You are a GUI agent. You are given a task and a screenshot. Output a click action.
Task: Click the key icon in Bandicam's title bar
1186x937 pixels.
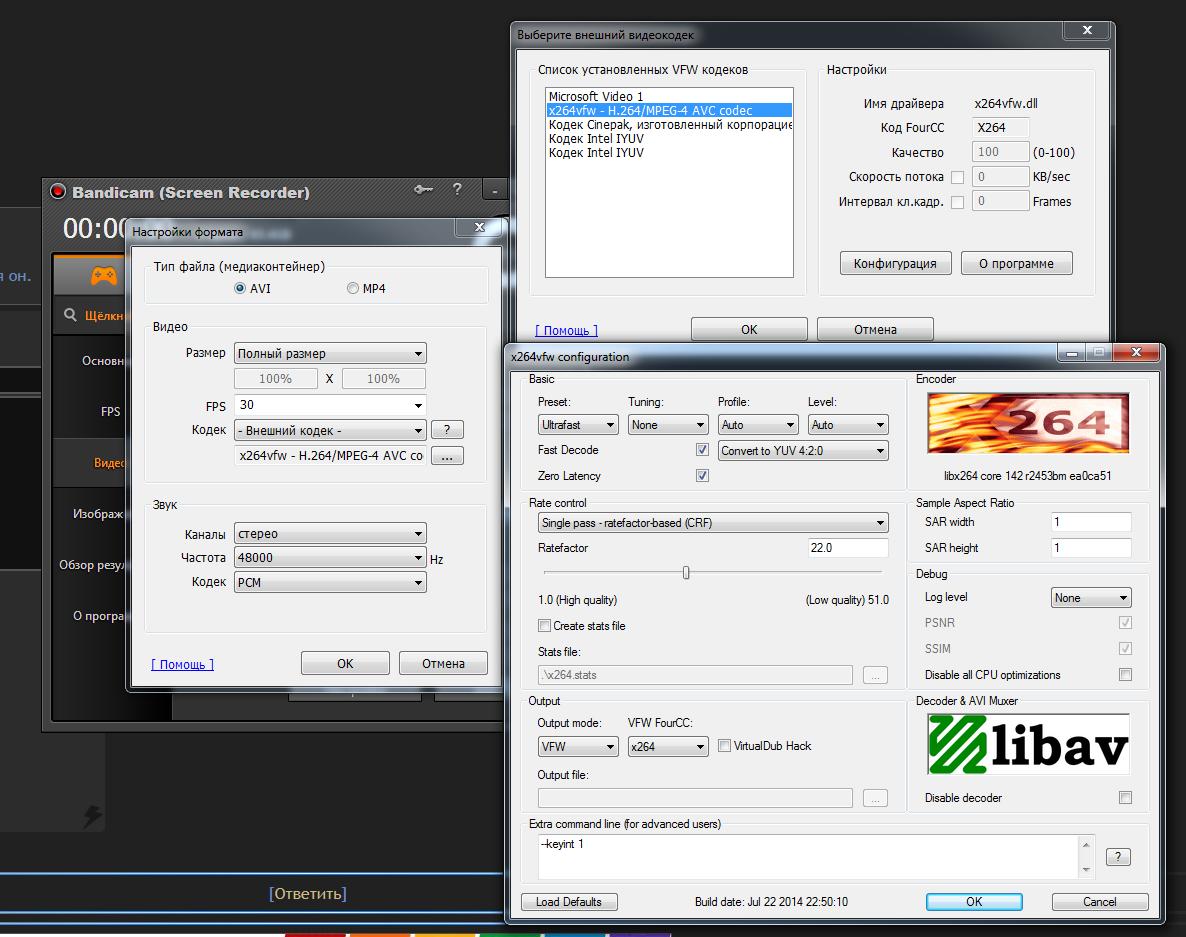424,189
